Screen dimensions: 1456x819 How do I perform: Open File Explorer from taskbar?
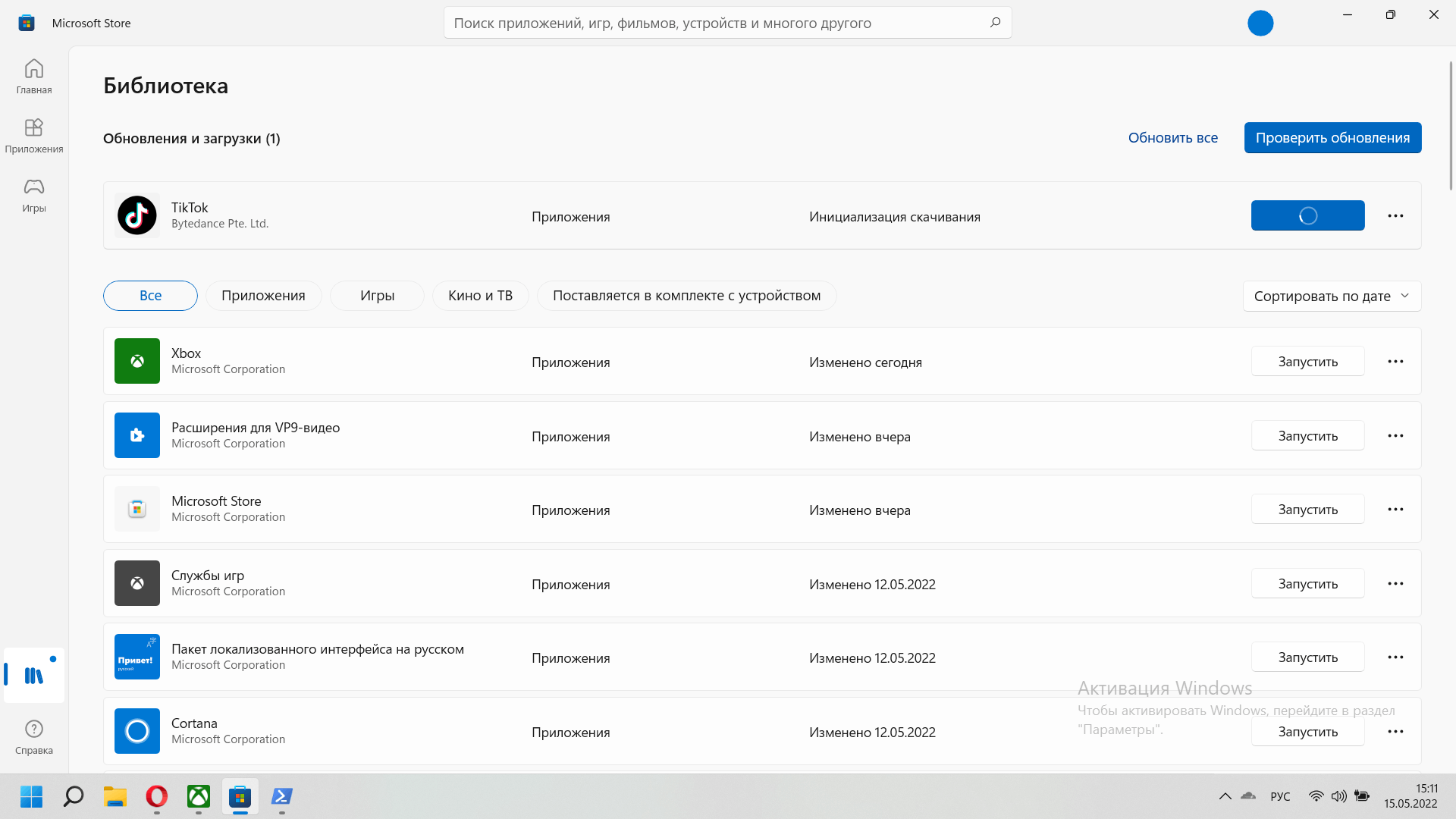pos(115,796)
